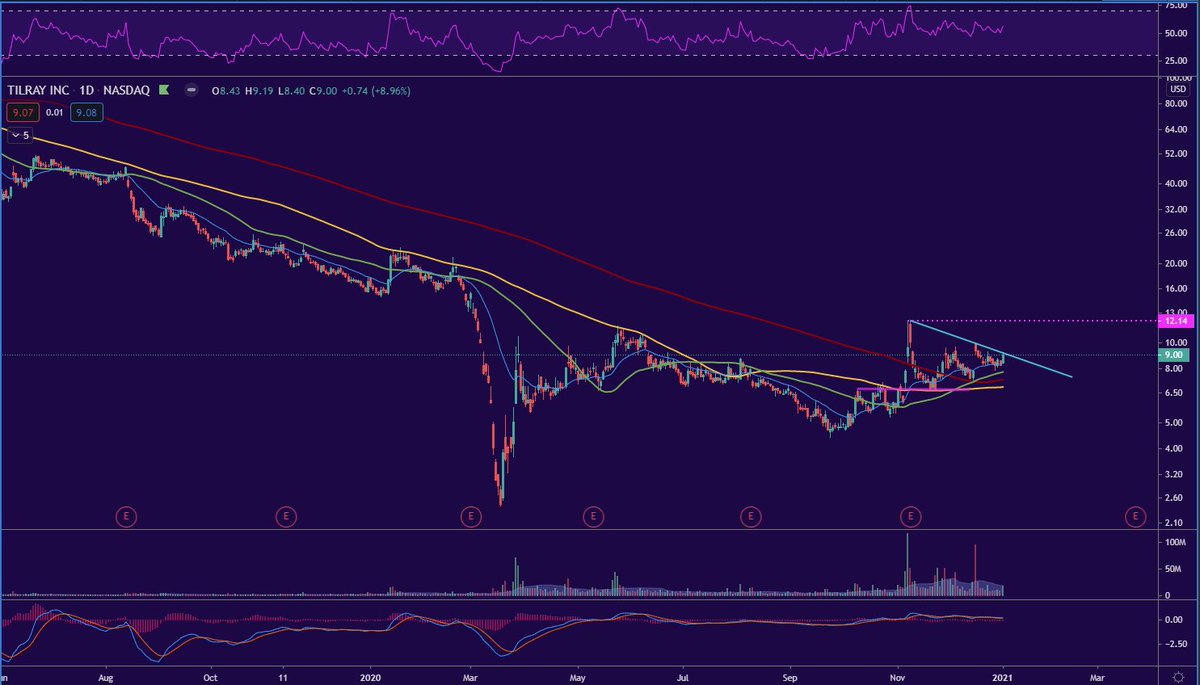Click an E earnings marker below the March candles
Viewport: 1200px width, 685px height.
pyautogui.click(x=471, y=517)
